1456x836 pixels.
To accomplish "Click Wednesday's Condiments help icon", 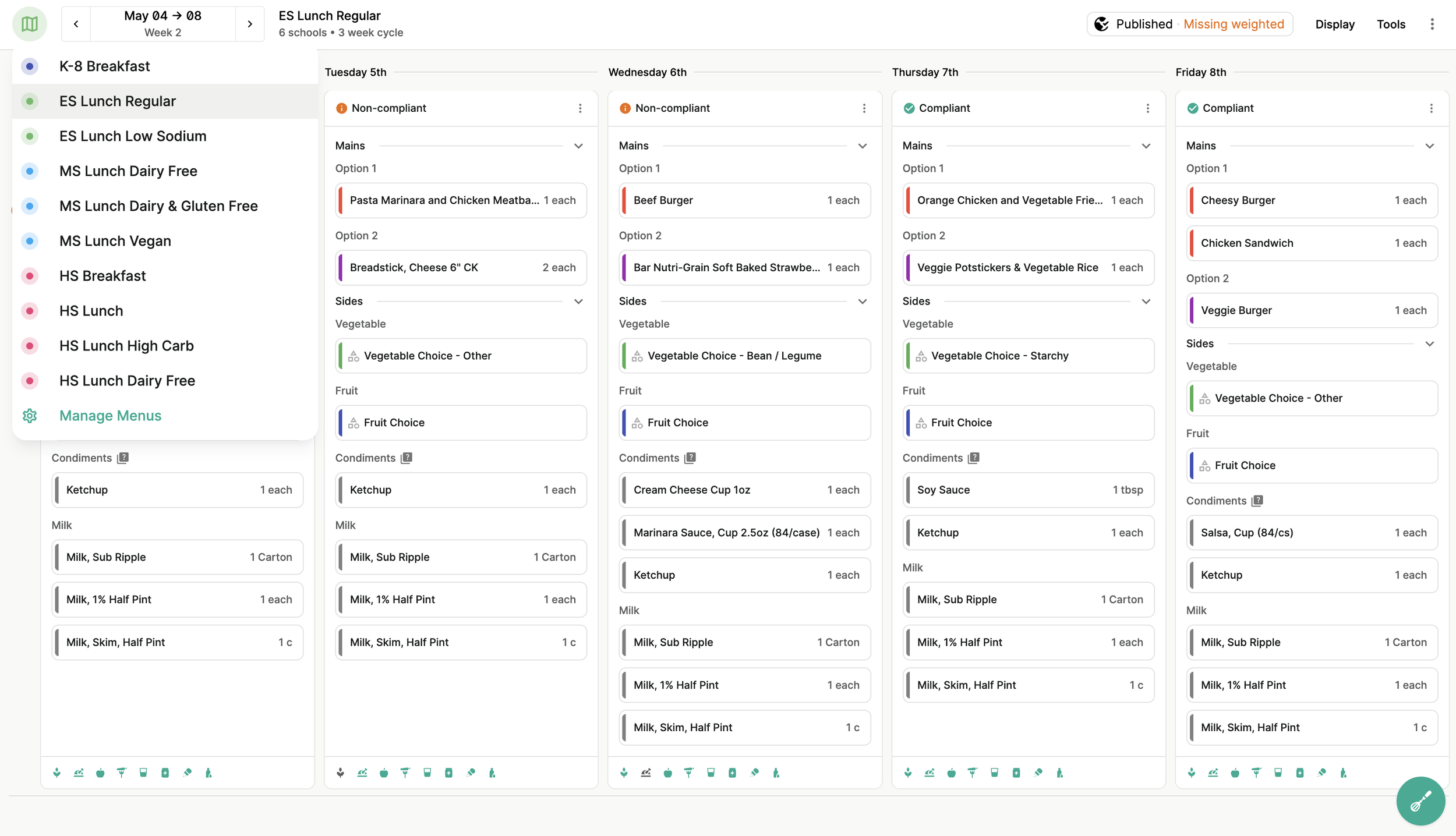I will pos(690,458).
